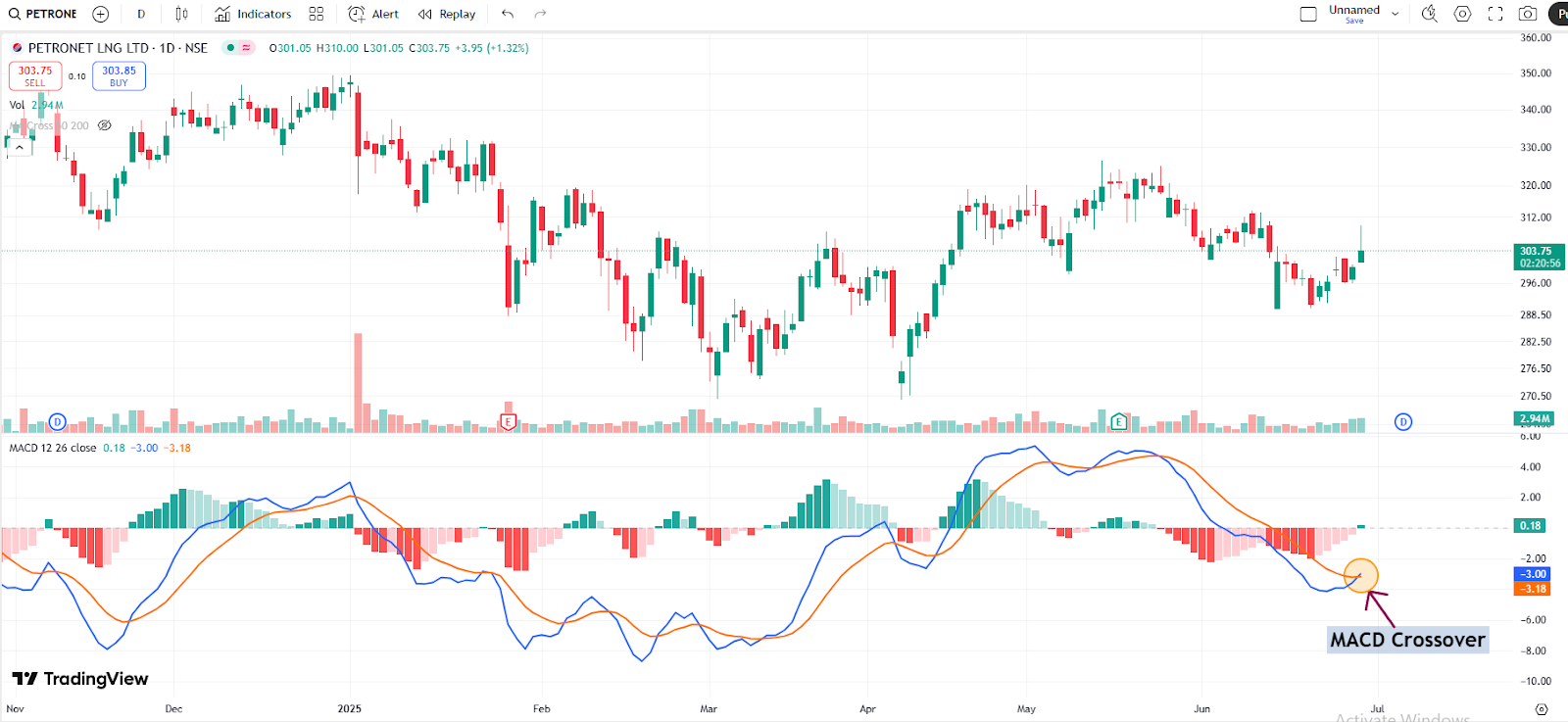Viewport: 1568px width, 722px height.
Task: Open the Indicators dialog
Action: click(253, 14)
